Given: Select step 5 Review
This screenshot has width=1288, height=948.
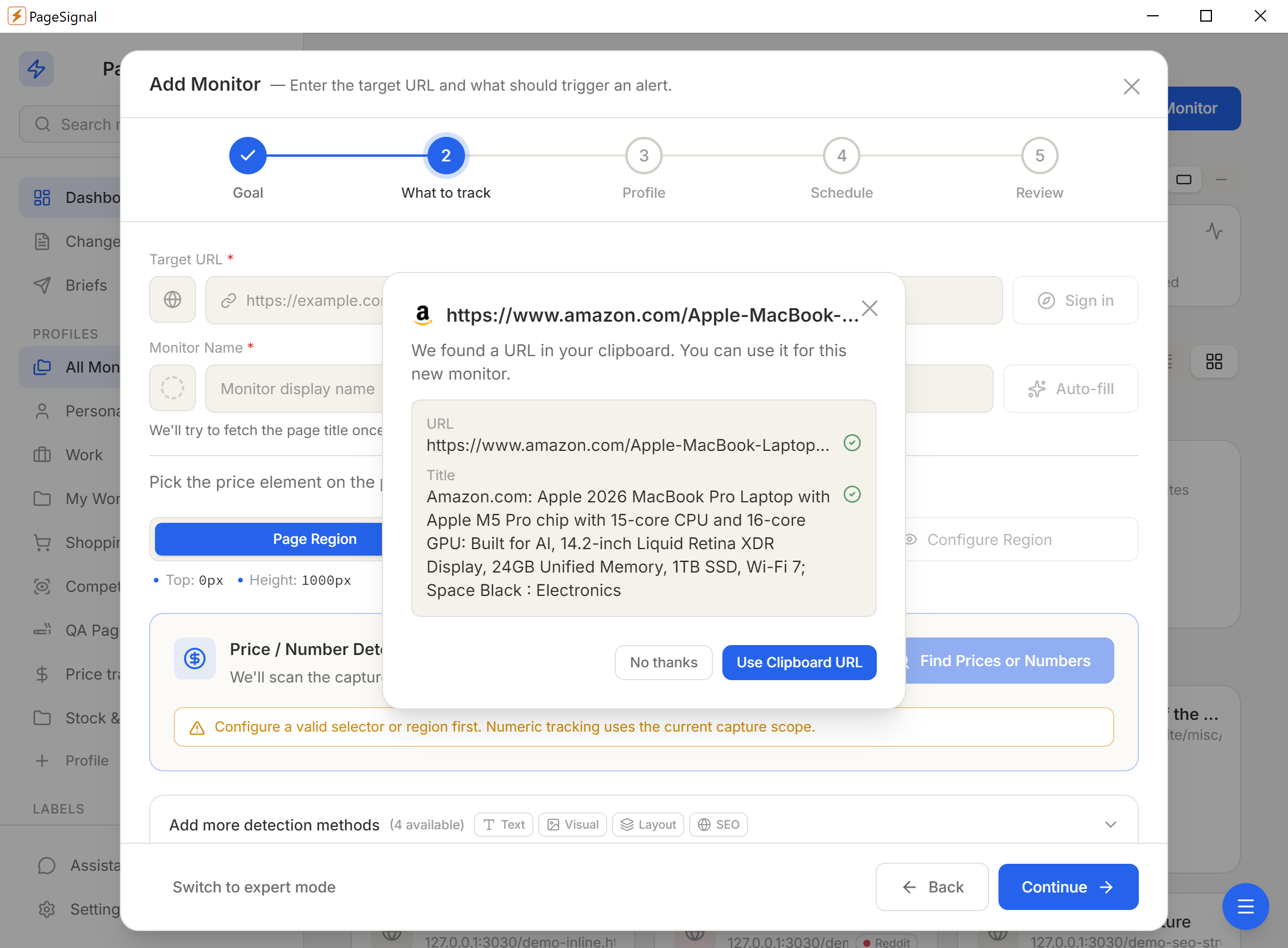Looking at the screenshot, I should click(x=1039, y=156).
